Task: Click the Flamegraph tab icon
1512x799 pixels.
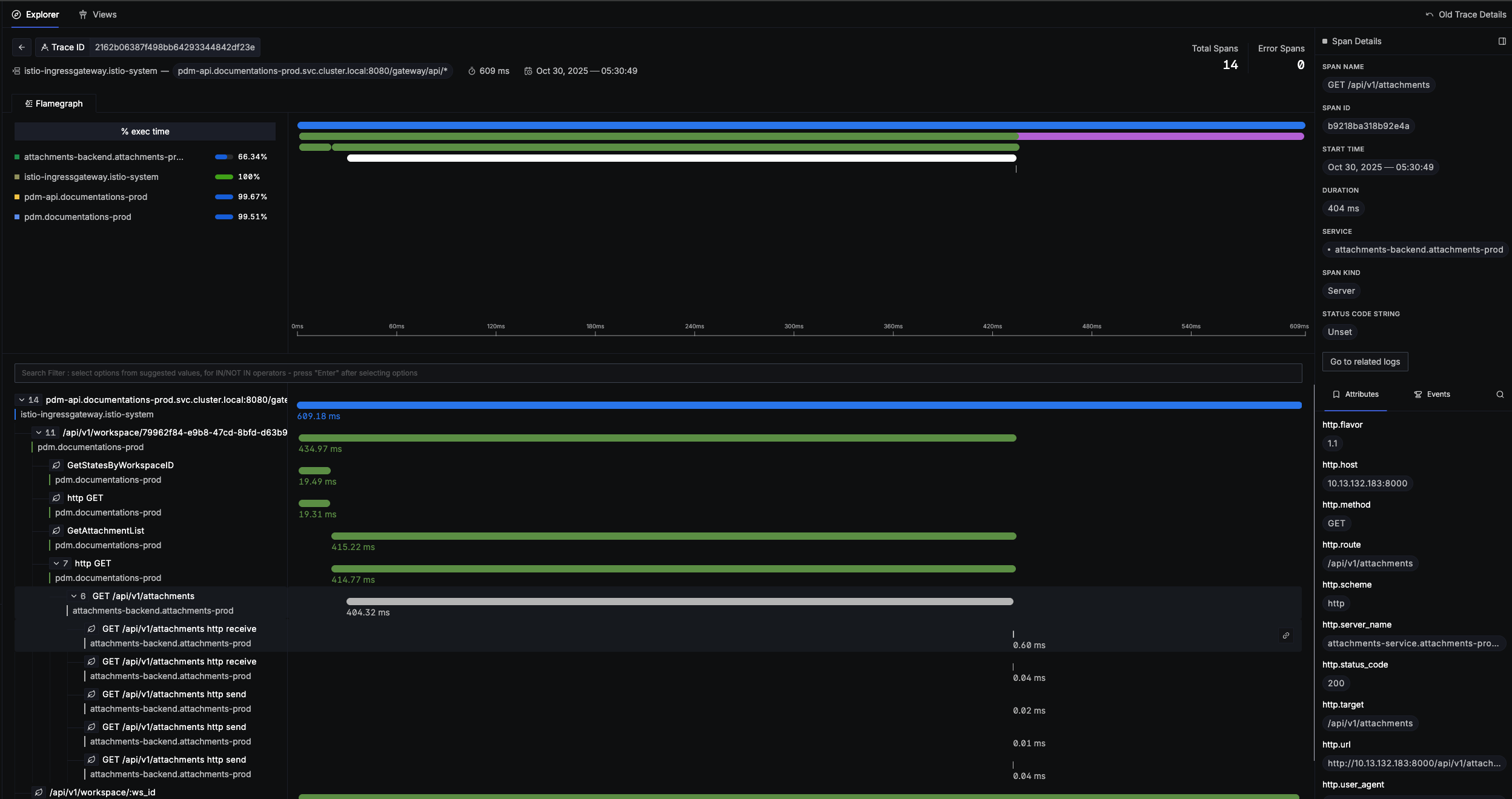Action: 28,104
